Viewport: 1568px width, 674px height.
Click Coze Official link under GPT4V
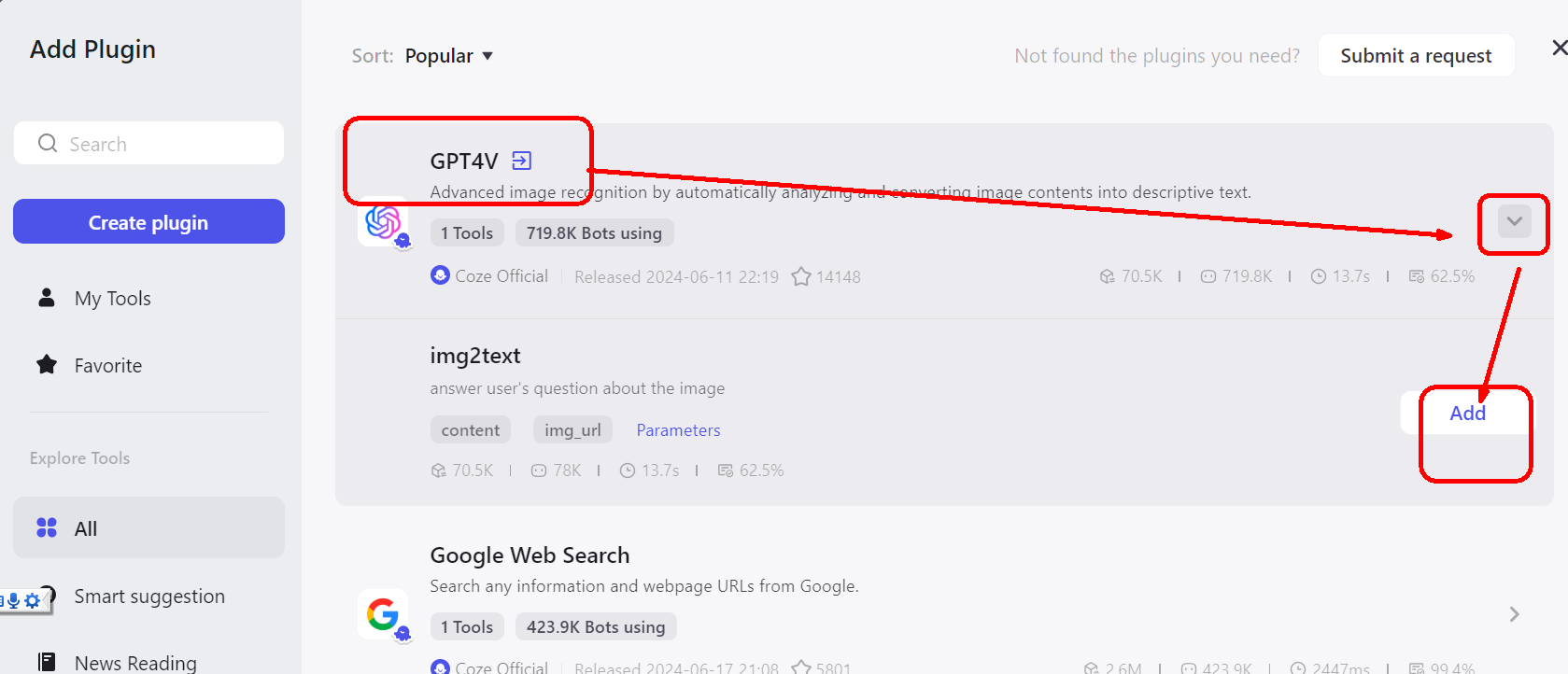[501, 276]
